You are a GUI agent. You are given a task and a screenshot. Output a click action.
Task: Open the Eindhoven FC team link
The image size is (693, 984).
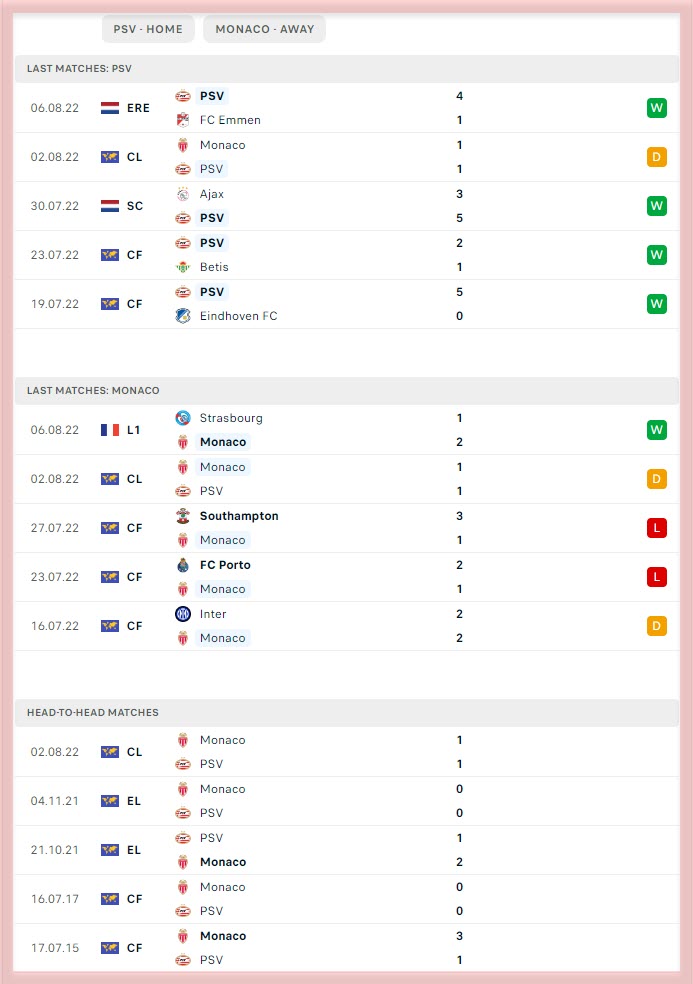(x=239, y=316)
